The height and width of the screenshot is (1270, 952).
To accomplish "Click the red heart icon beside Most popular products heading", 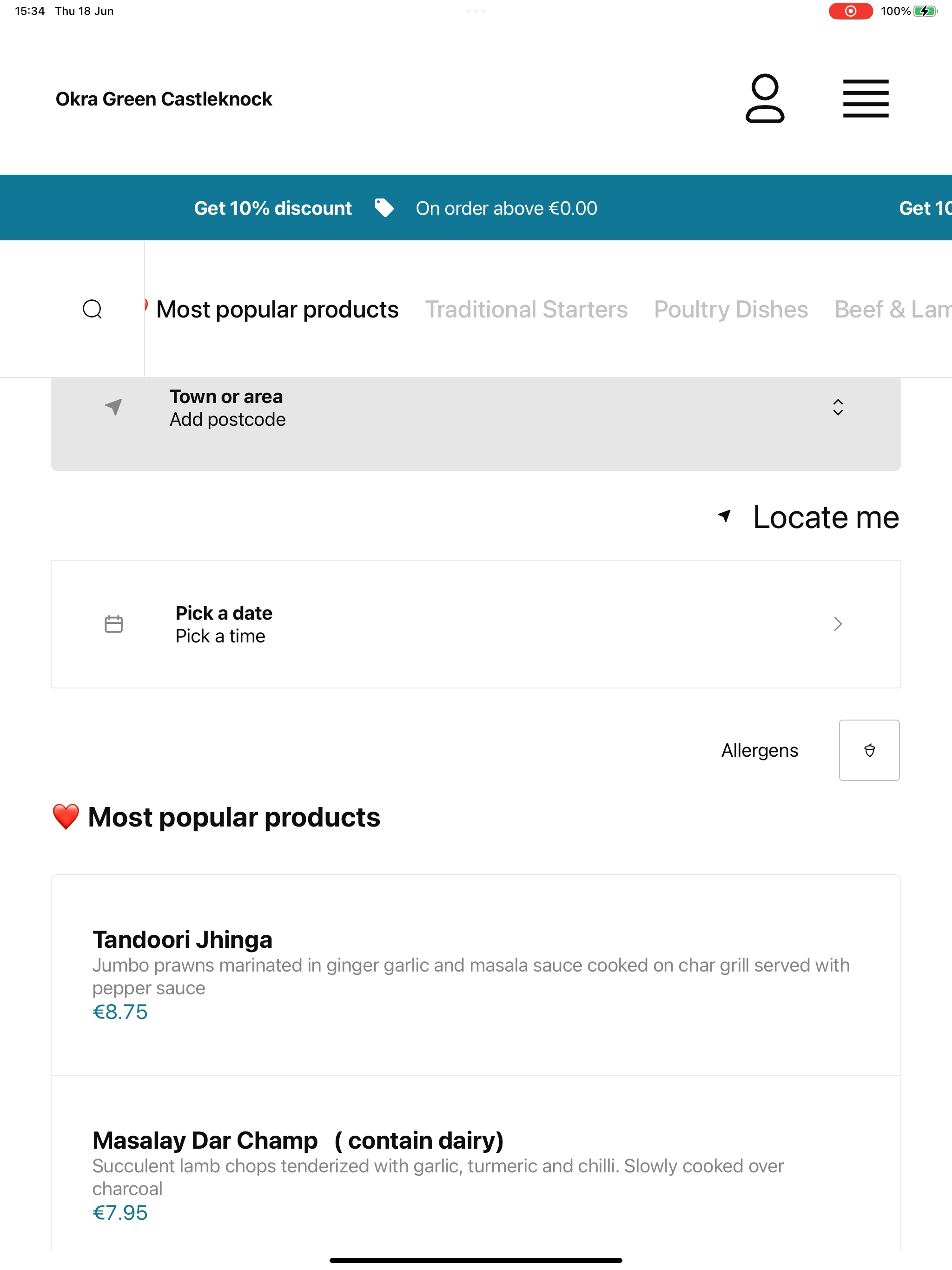I will coord(66,817).
